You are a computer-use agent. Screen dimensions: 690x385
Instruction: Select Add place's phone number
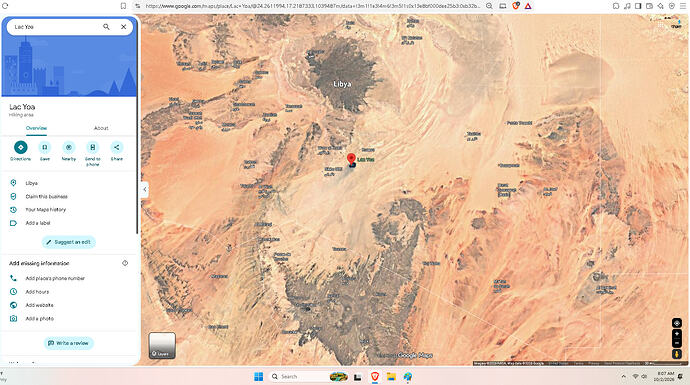click(x=70, y=278)
